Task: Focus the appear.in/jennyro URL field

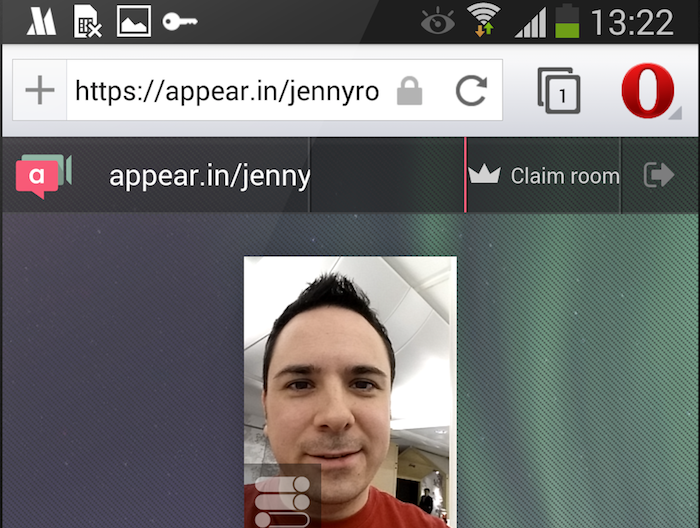Action: 228,92
